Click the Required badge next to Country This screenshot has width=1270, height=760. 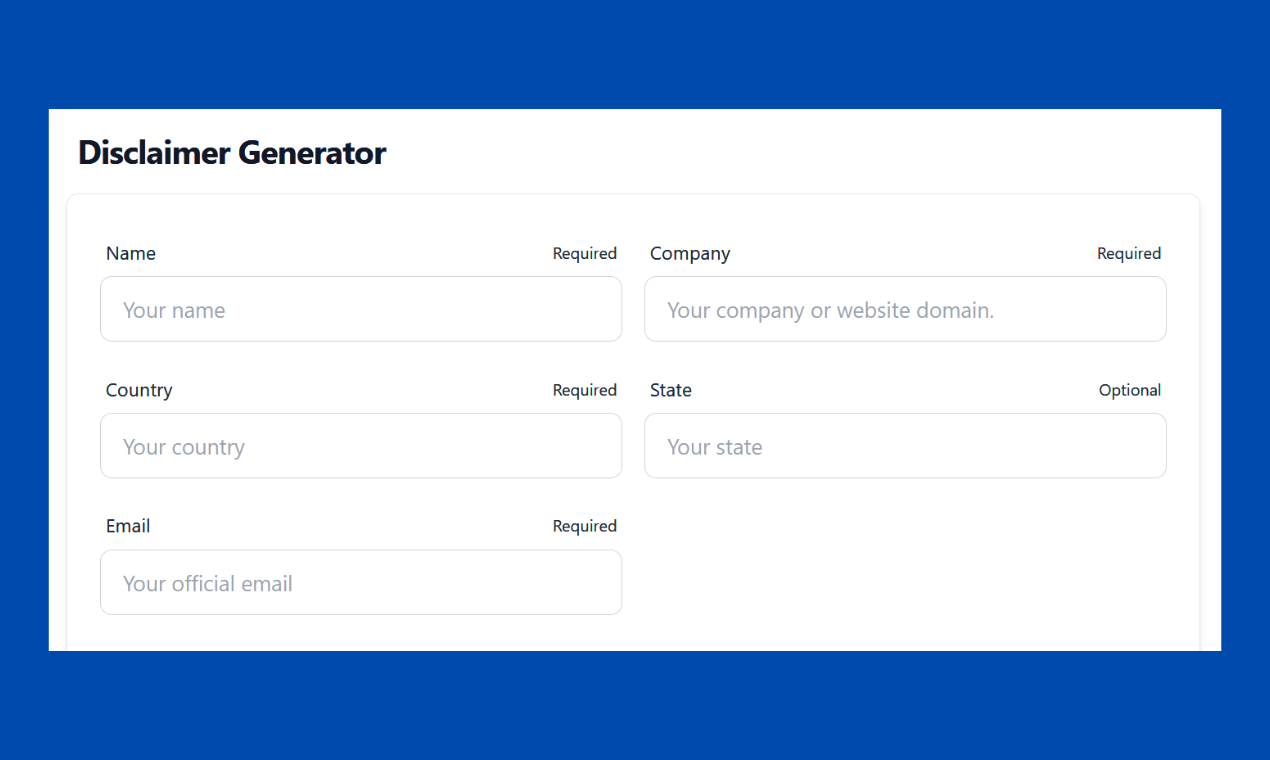[x=584, y=390]
